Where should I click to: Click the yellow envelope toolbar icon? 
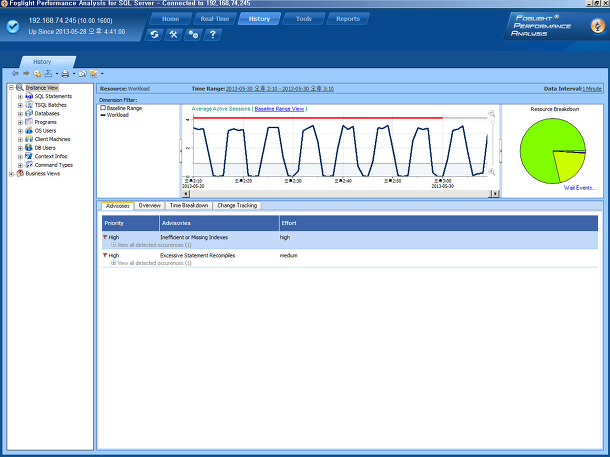93,73
